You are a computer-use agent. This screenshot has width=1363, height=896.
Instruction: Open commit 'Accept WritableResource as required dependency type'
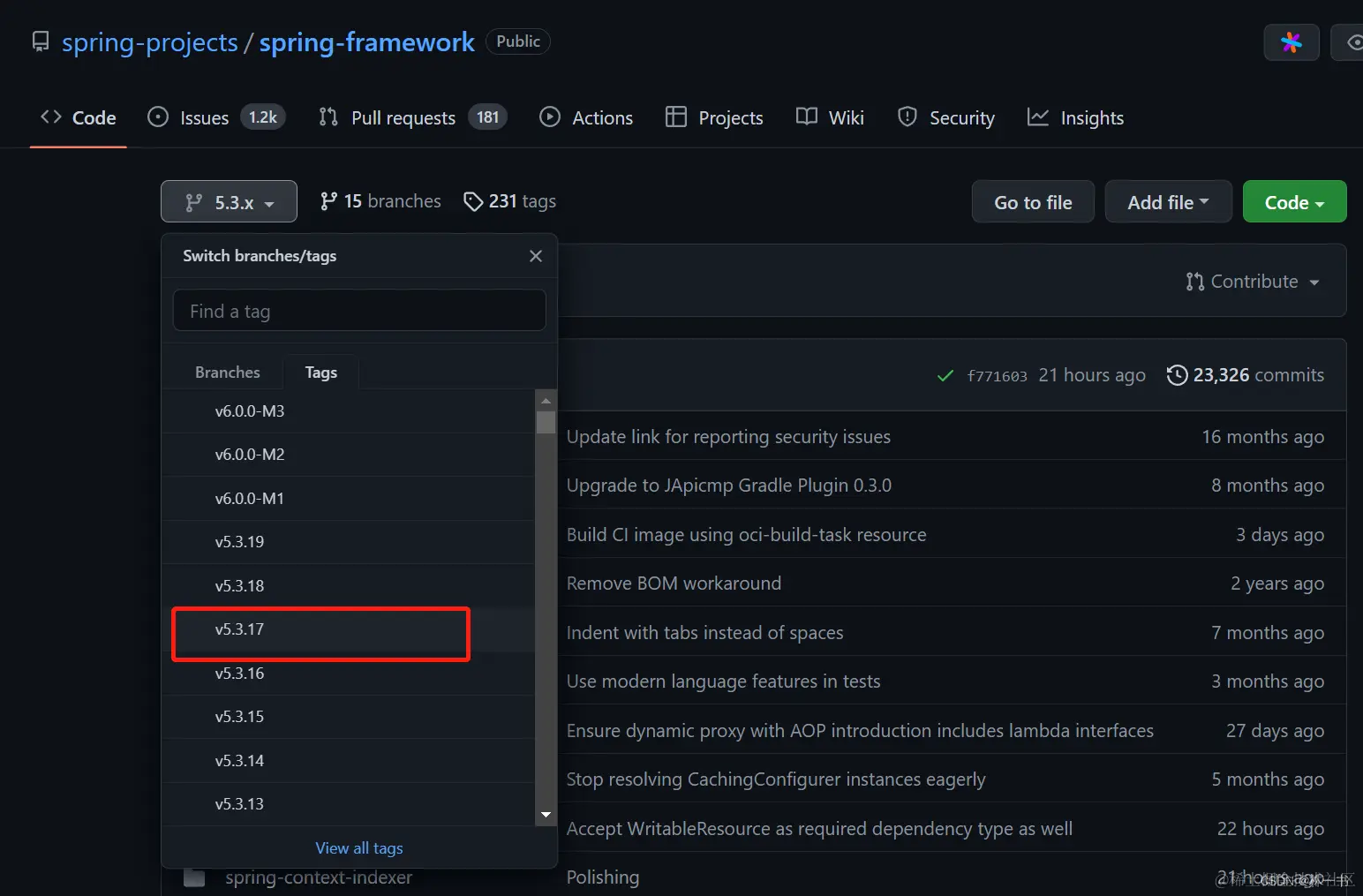coord(819,829)
